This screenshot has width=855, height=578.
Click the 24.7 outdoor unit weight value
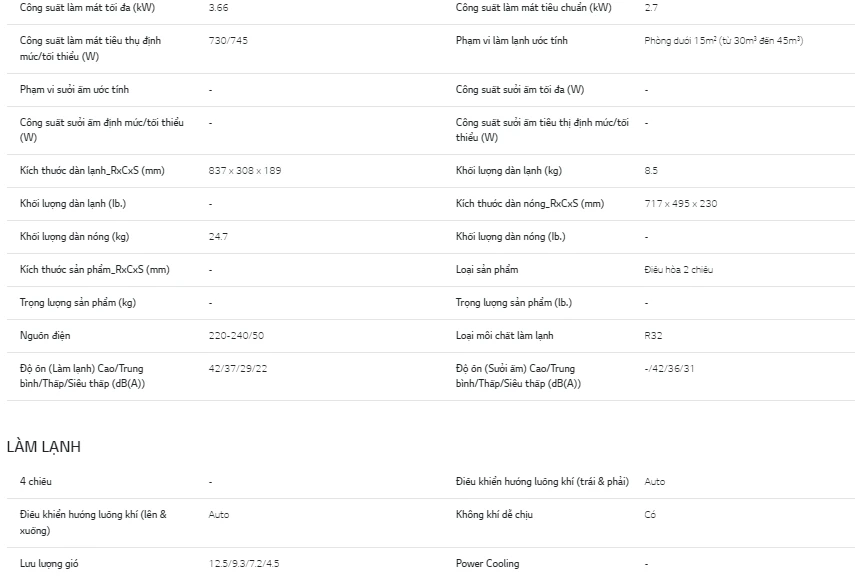coord(218,237)
